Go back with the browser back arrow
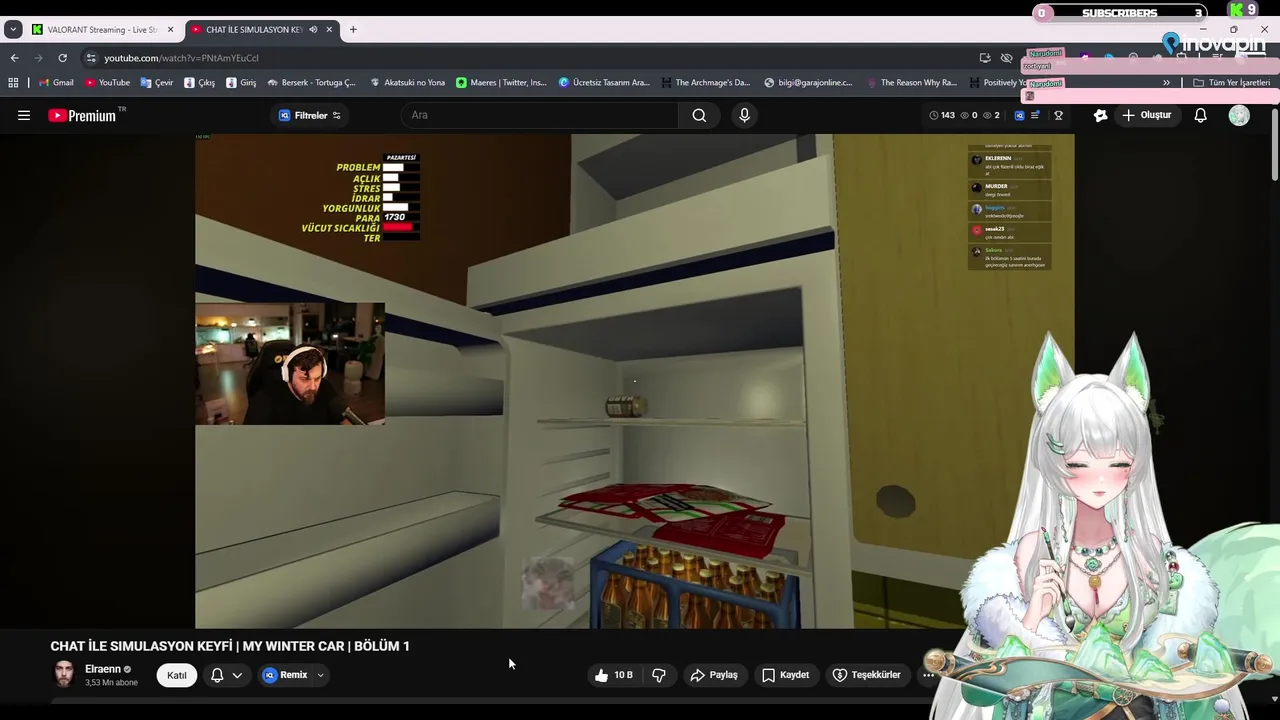Screen dimensions: 1280x720 click(x=15, y=58)
